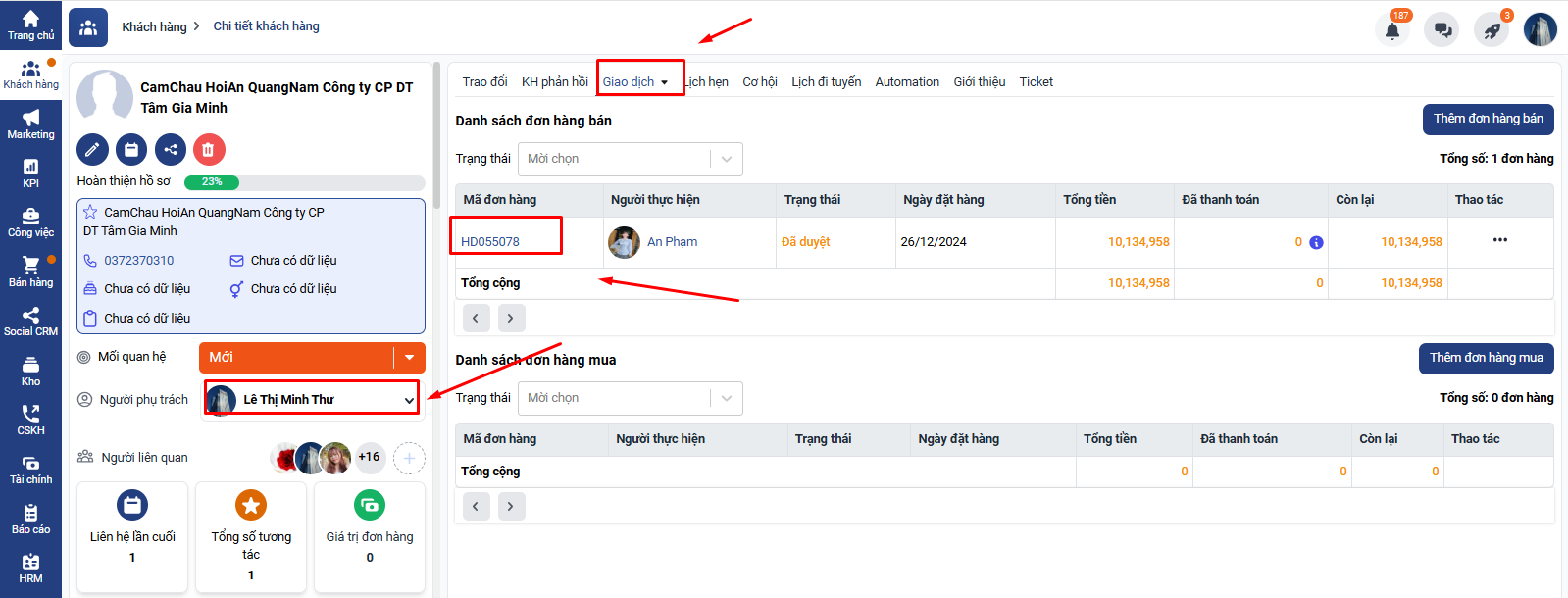Viewport: 1568px width, 598px height.
Task: Click the share icon under customer name
Action: click(170, 150)
